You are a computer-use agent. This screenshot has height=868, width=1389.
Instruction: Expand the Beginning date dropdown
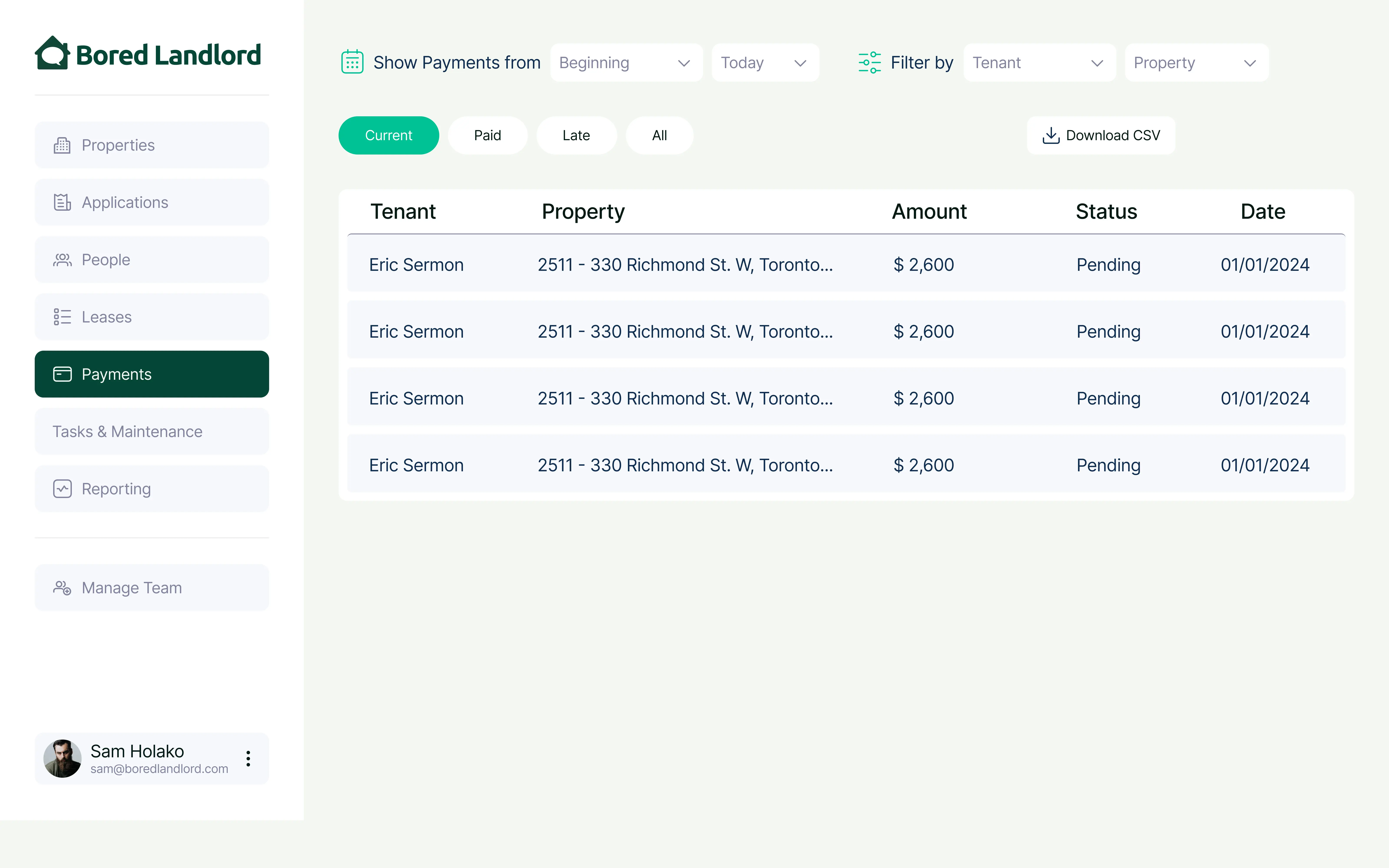[x=626, y=62]
